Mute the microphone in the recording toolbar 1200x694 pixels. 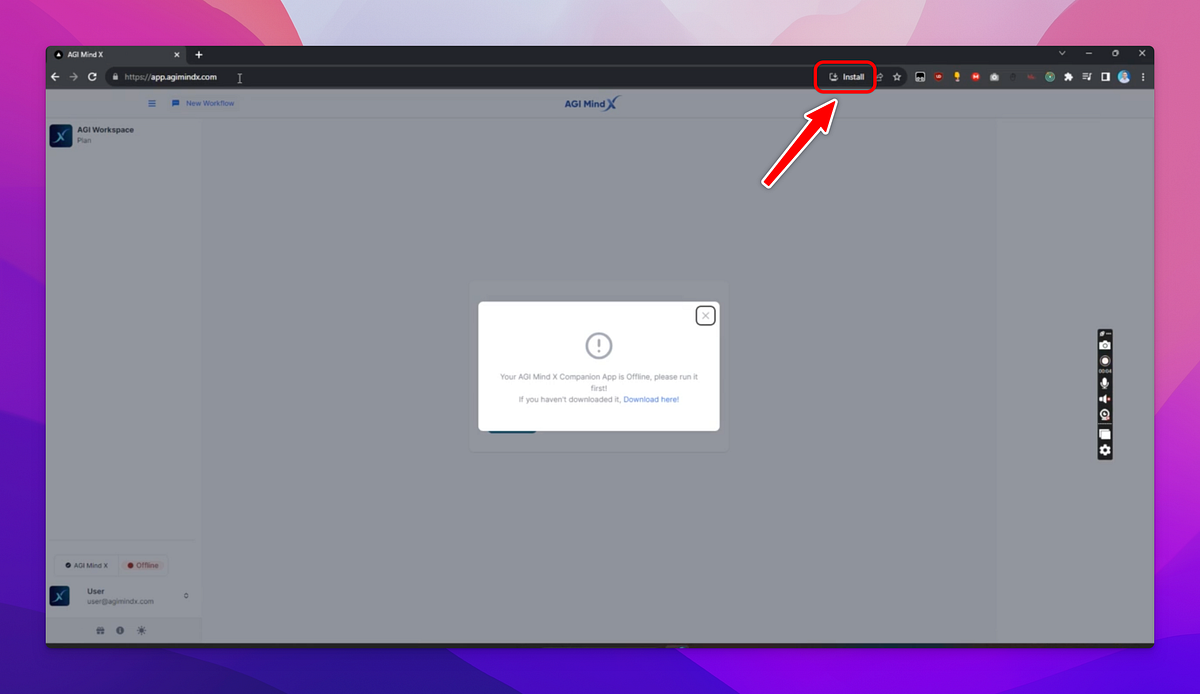point(1104,381)
